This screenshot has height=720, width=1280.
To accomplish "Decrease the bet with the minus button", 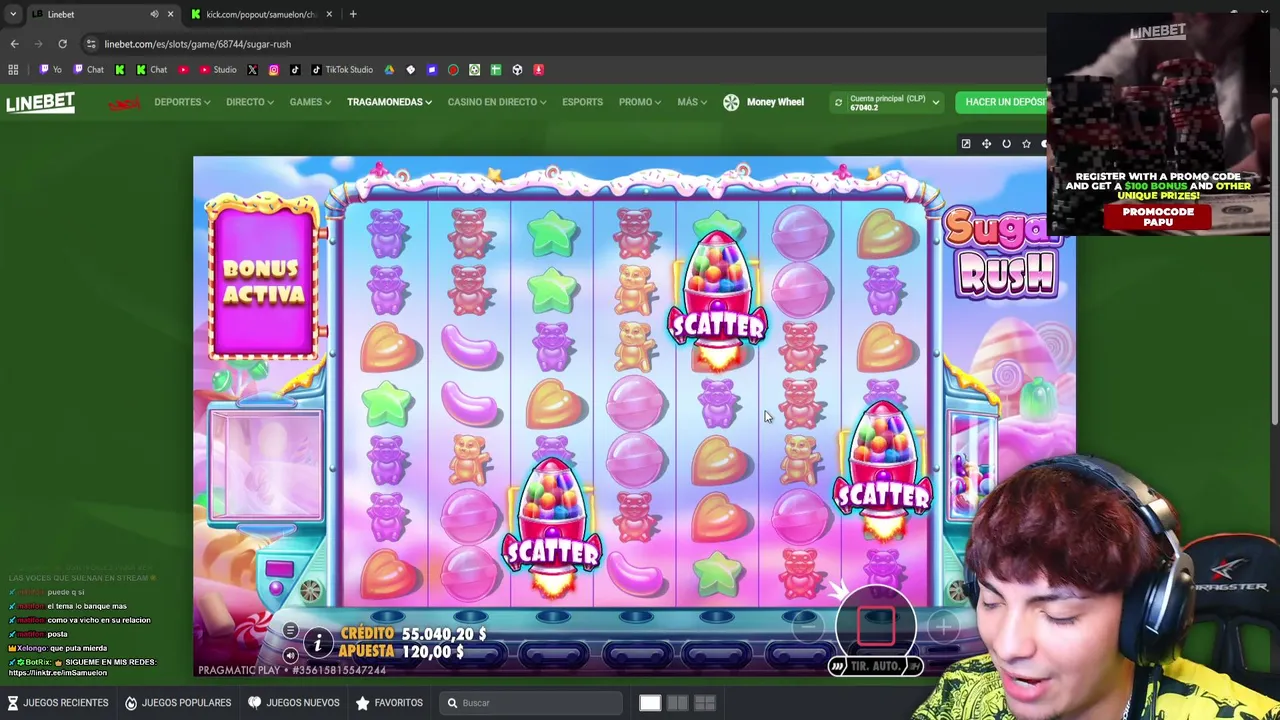I will click(x=808, y=628).
